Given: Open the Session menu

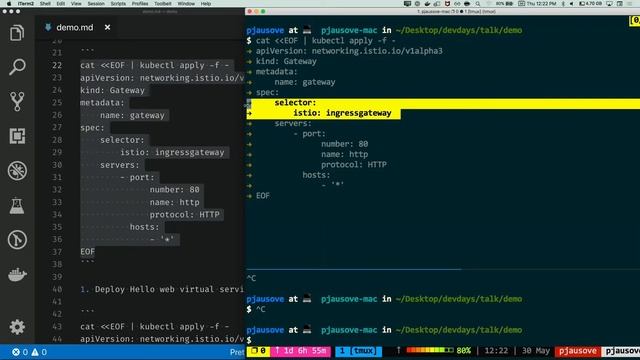Looking at the screenshot, I should click(x=96, y=4).
